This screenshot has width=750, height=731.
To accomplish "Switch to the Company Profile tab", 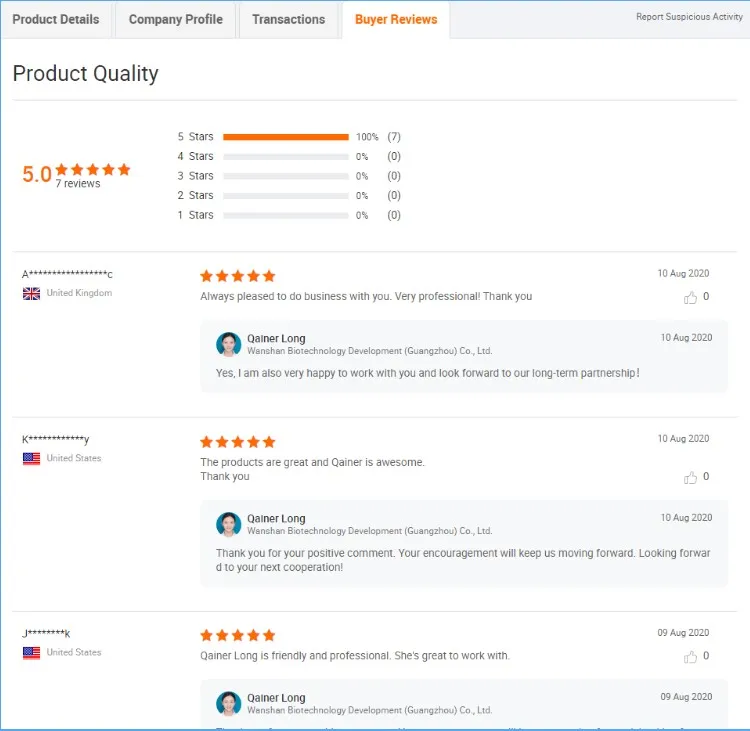I will tap(176, 19).
